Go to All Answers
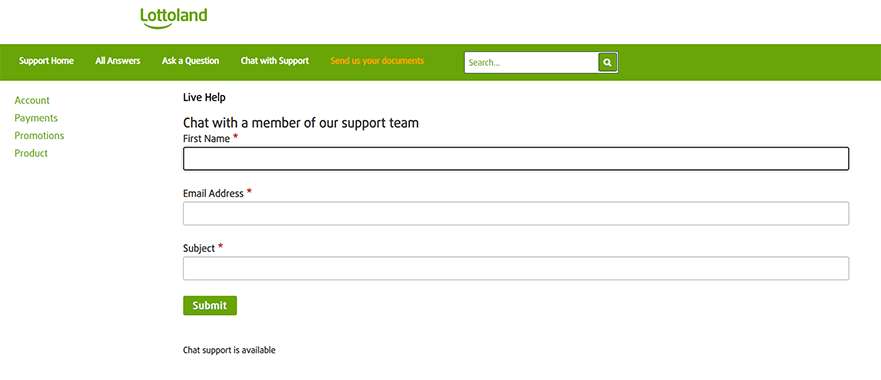Screen dimensions: 881x380 [117, 61]
